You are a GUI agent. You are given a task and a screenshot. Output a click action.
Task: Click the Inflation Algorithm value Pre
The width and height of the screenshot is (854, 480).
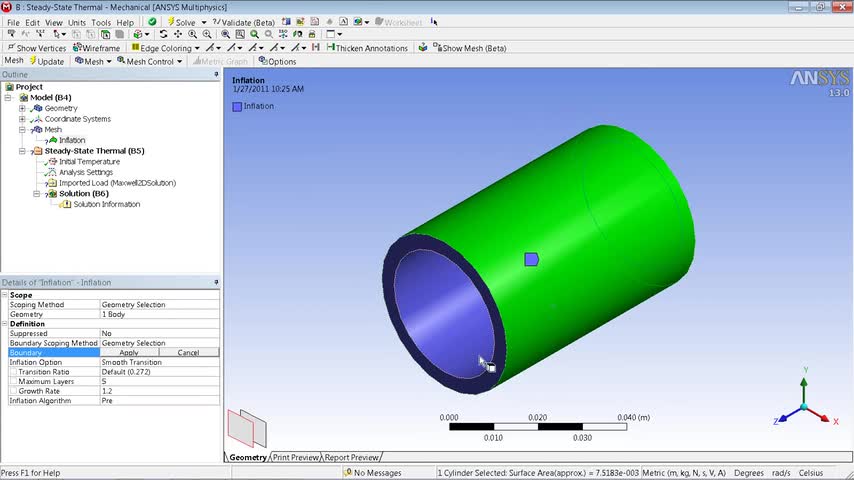[160, 400]
